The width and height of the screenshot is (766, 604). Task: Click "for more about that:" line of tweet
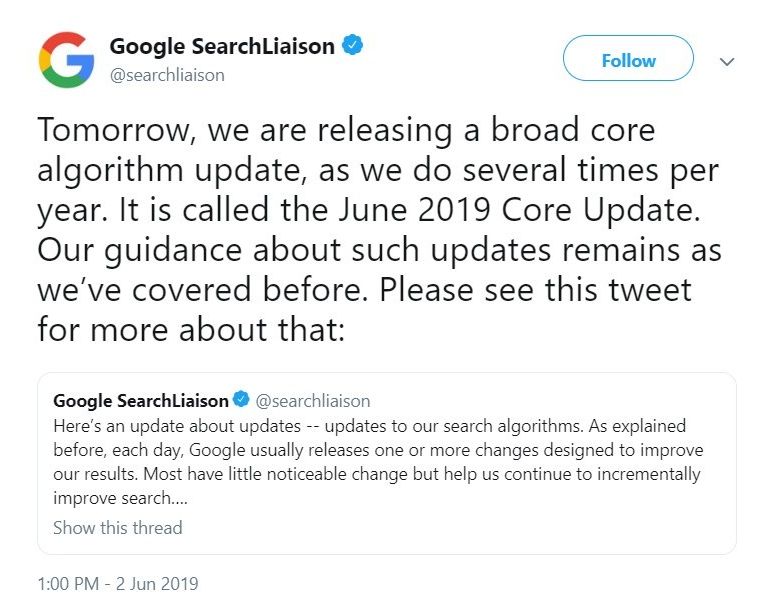coord(190,330)
